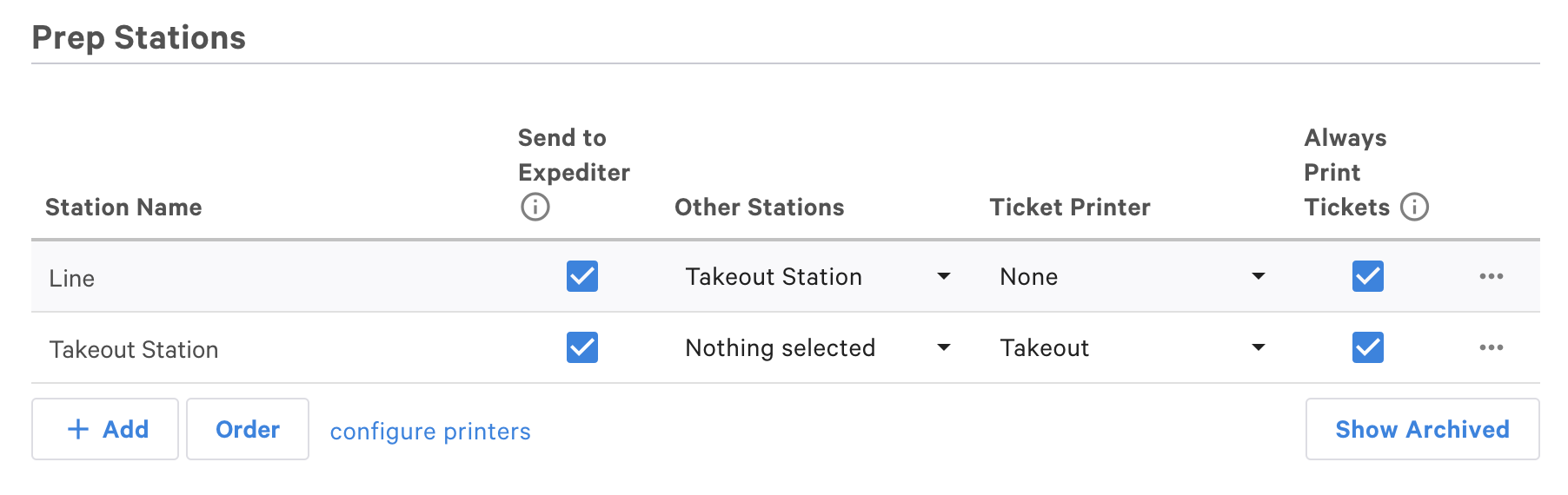This screenshot has width=1568, height=495.
Task: Open three-dot menu for Line row
Action: click(1491, 276)
